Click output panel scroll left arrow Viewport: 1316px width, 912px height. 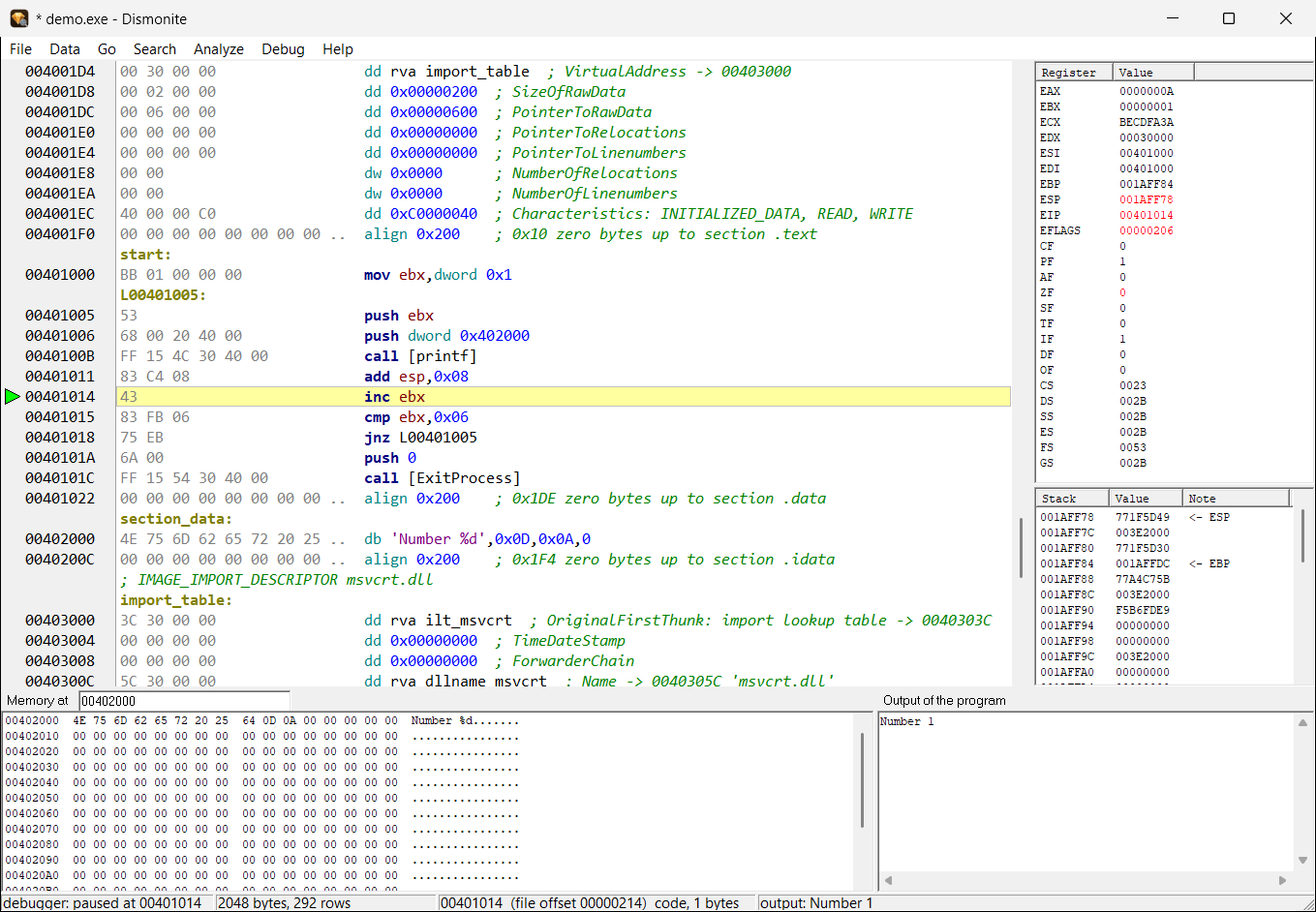[888, 880]
